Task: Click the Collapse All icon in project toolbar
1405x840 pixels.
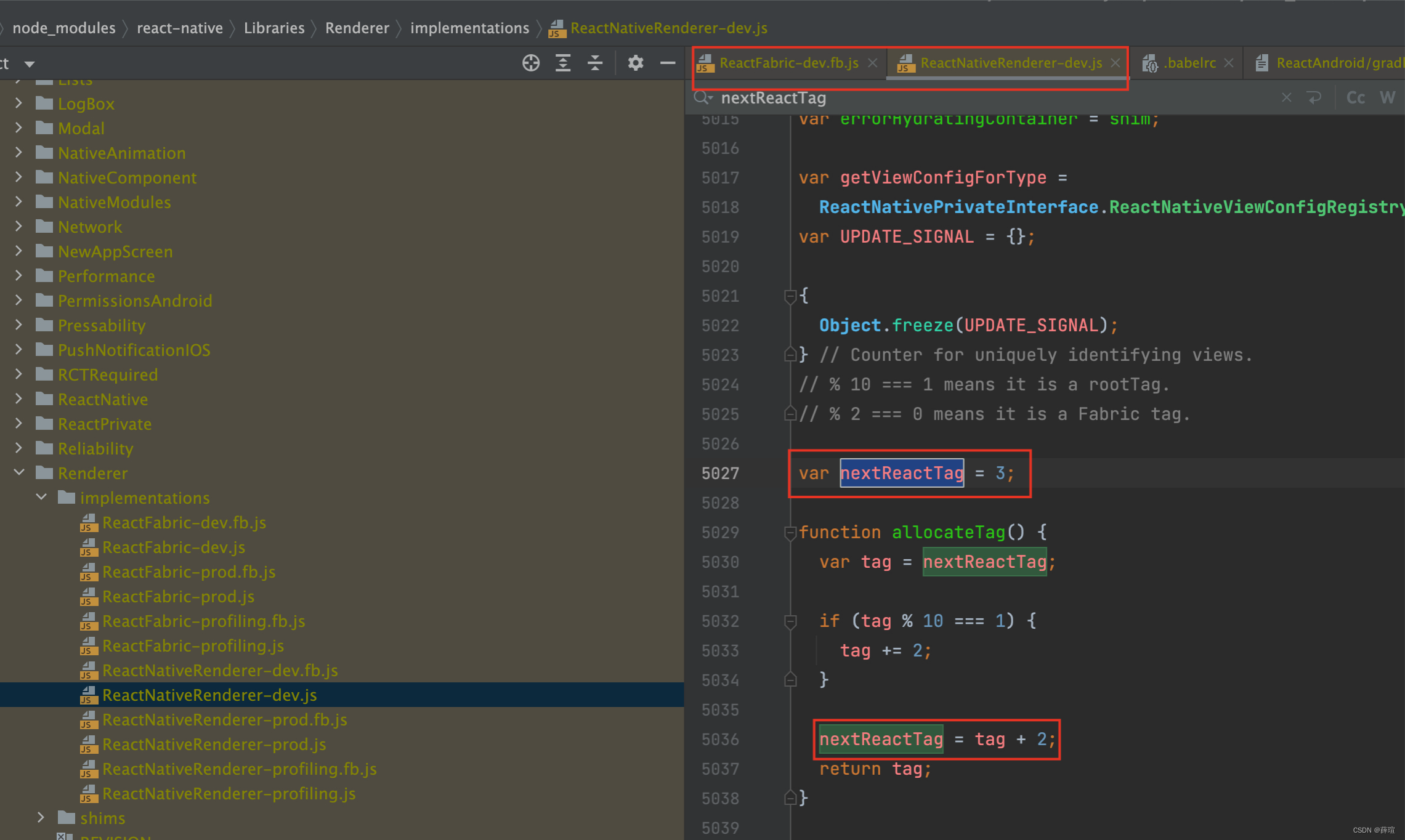Action: (595, 63)
